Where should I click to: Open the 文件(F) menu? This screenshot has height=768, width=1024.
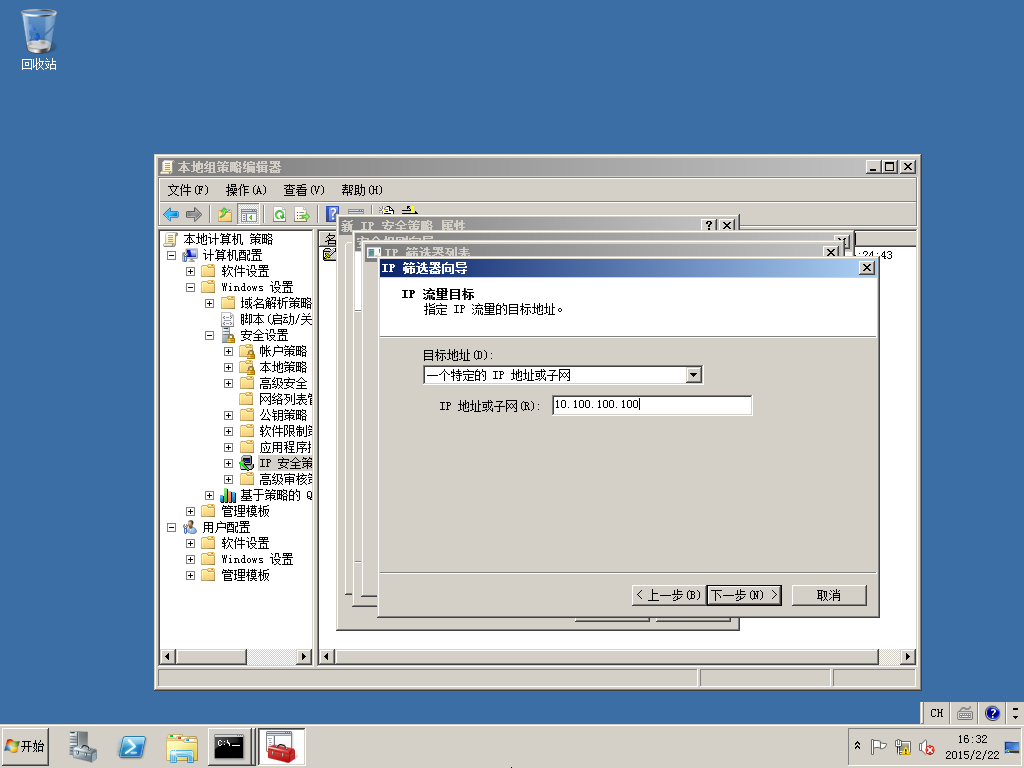point(188,190)
